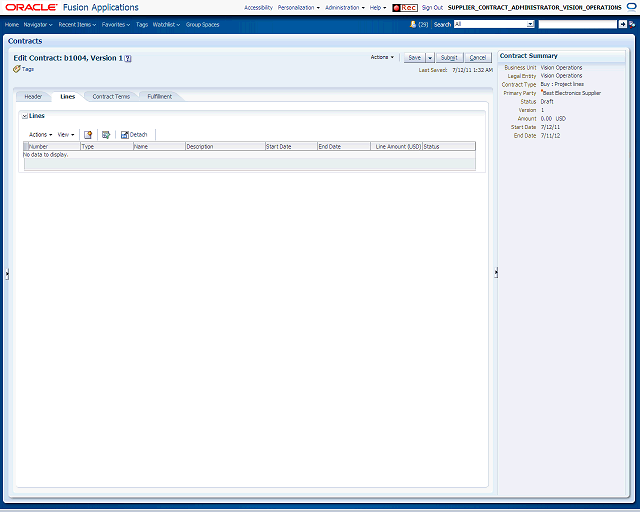The height and width of the screenshot is (512, 640).
Task: Click the select-all corner cell of Lines table
Action: pos(26,147)
